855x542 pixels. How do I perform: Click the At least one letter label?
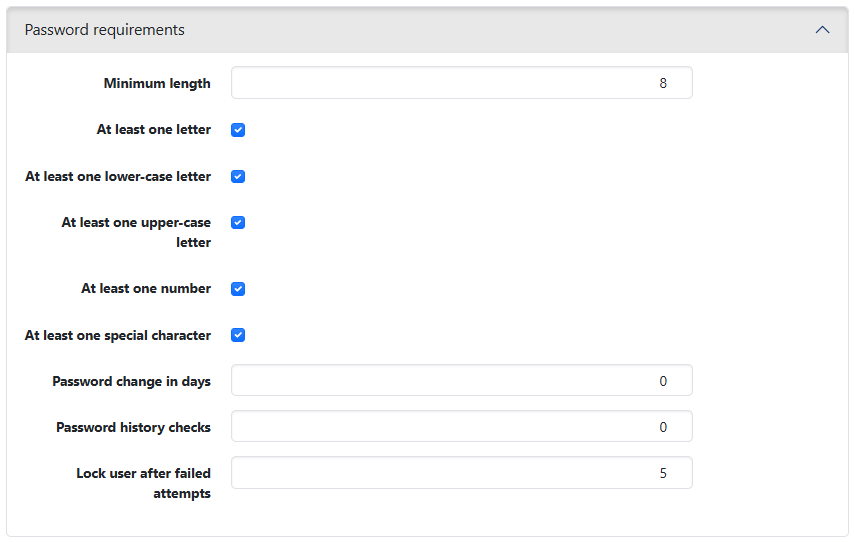click(x=154, y=129)
